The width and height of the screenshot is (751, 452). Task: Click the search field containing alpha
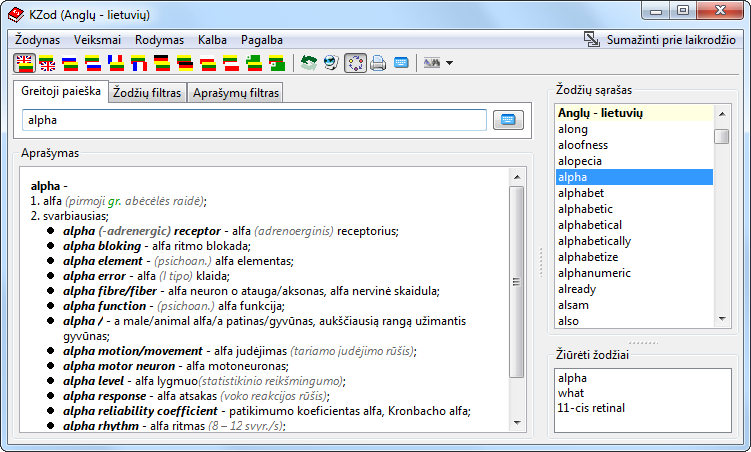254,120
